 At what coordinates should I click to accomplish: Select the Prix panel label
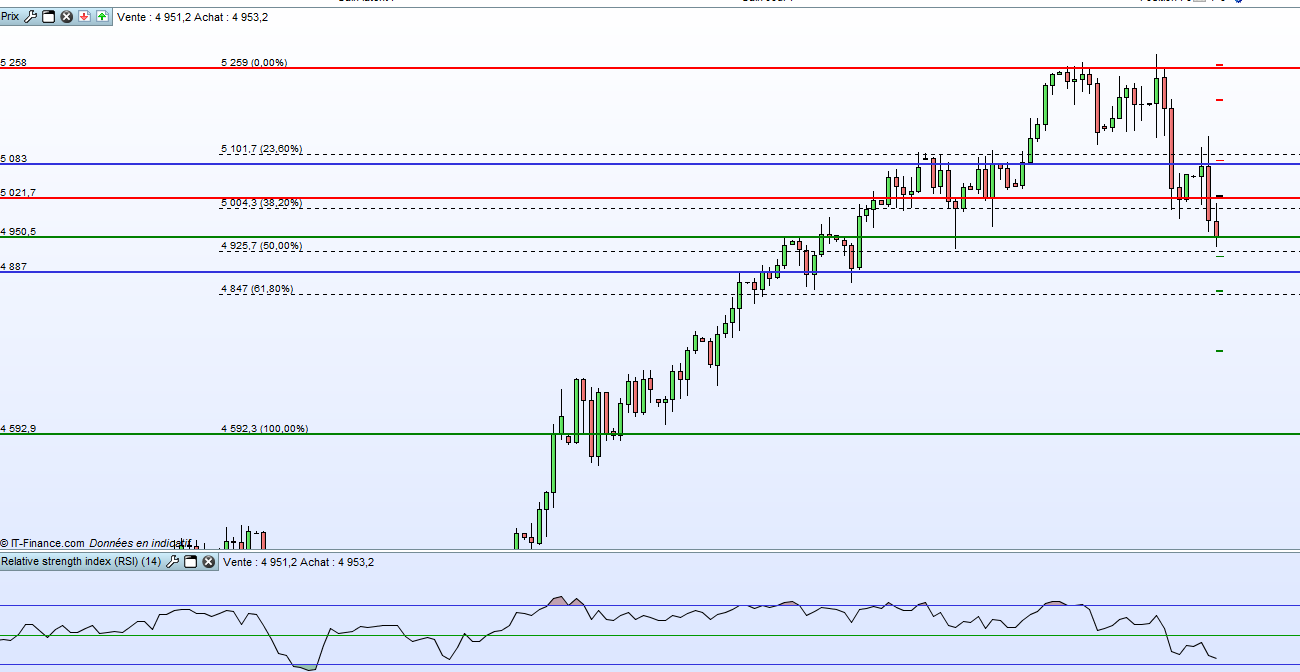(x=10, y=17)
